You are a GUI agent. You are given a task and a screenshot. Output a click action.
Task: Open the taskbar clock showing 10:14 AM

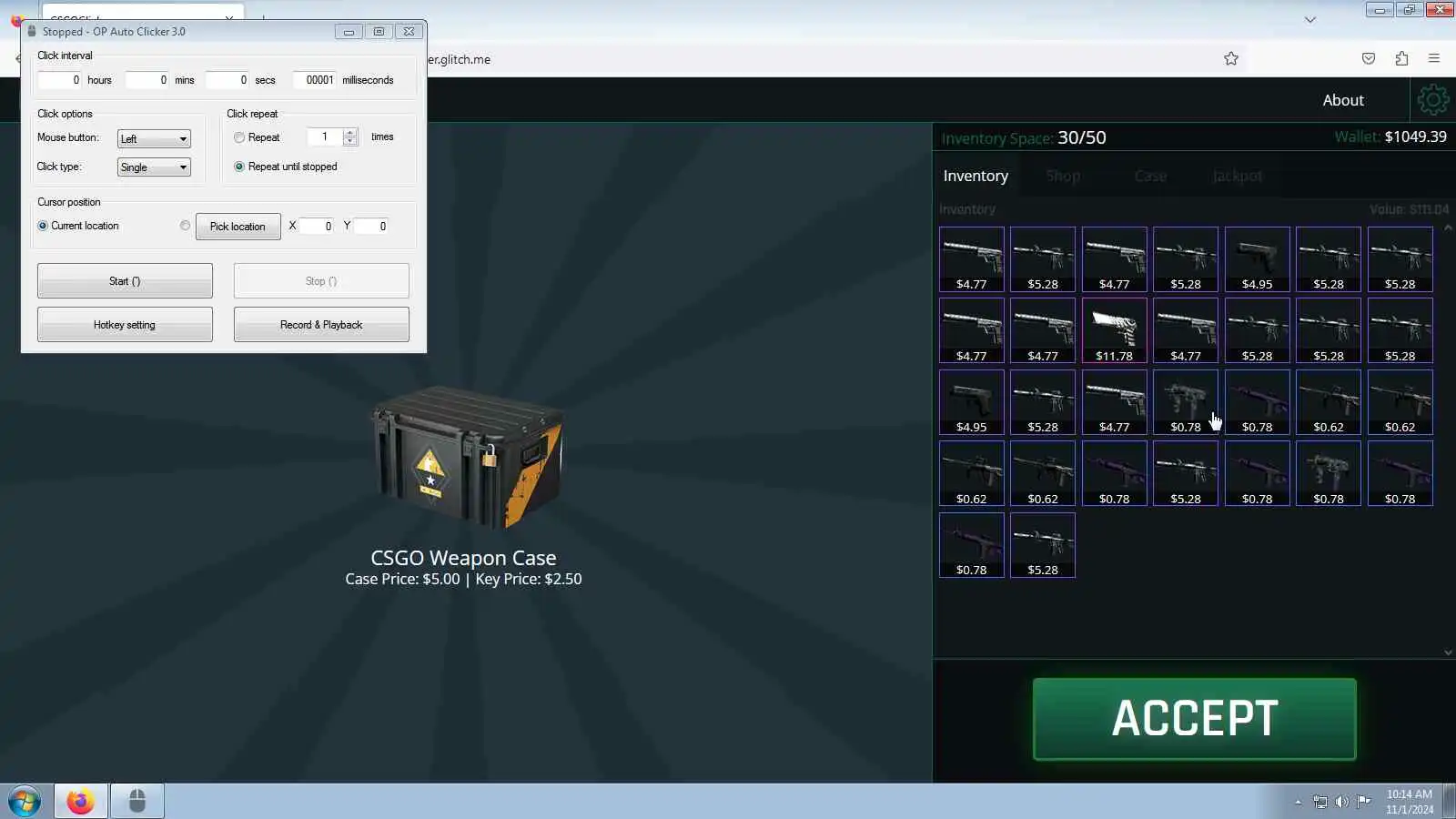(1410, 802)
